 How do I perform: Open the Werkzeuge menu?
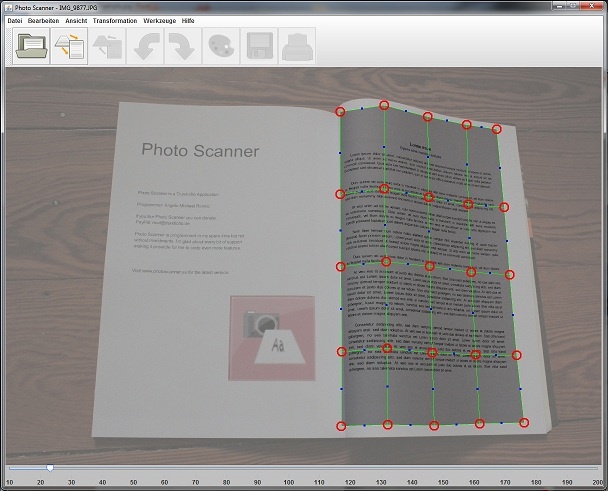(159, 21)
